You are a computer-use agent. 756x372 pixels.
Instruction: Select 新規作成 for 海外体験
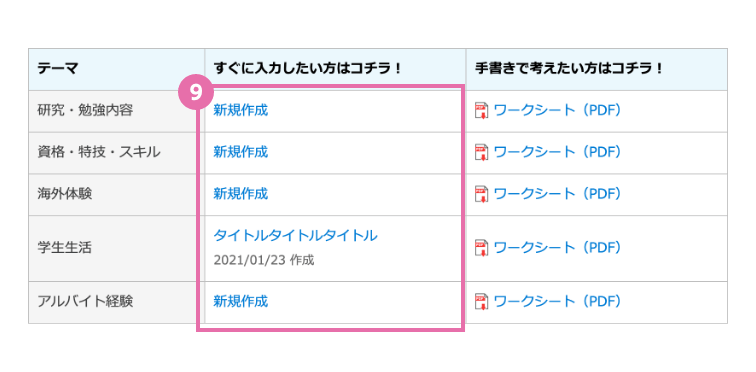241,194
